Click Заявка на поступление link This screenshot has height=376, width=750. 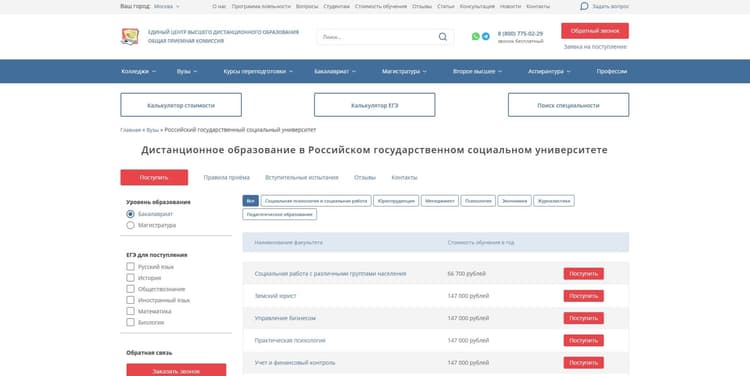595,47
